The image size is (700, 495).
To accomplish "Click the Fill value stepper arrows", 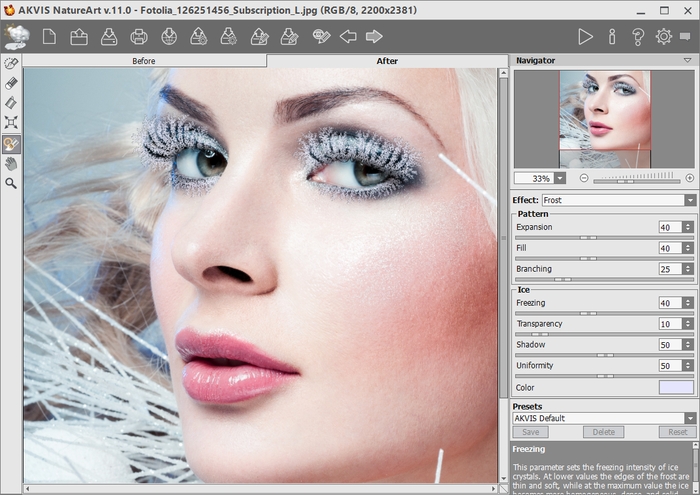I will point(688,248).
